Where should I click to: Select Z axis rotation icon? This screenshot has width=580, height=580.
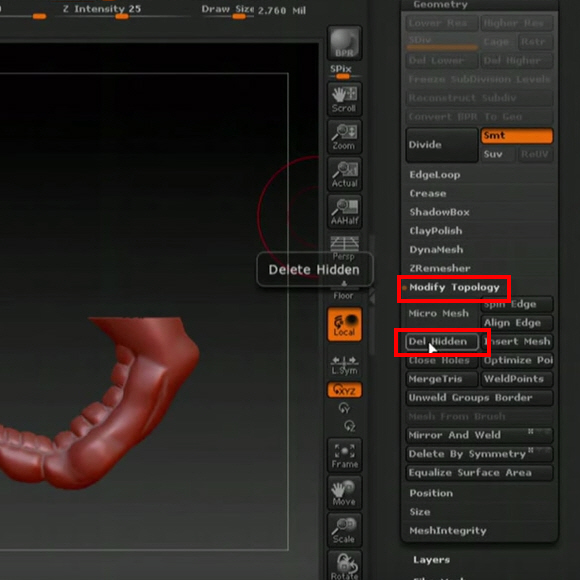coord(350,426)
